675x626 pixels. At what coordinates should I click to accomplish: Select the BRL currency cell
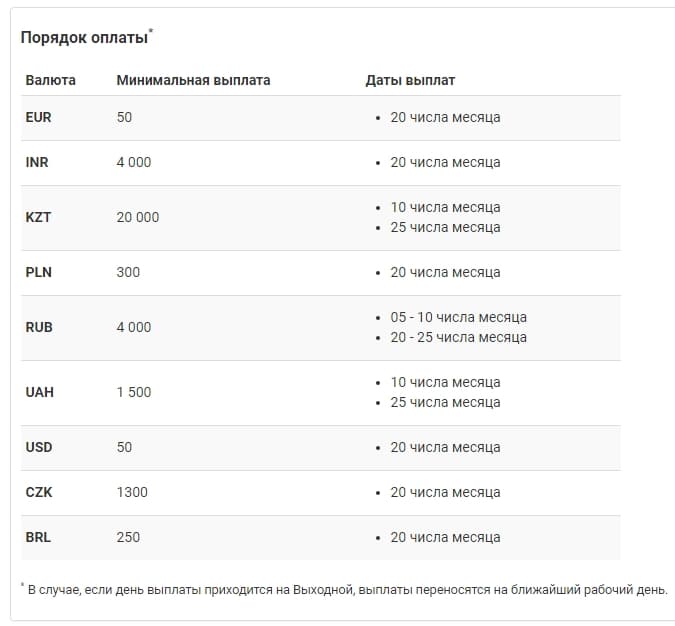coord(38,537)
